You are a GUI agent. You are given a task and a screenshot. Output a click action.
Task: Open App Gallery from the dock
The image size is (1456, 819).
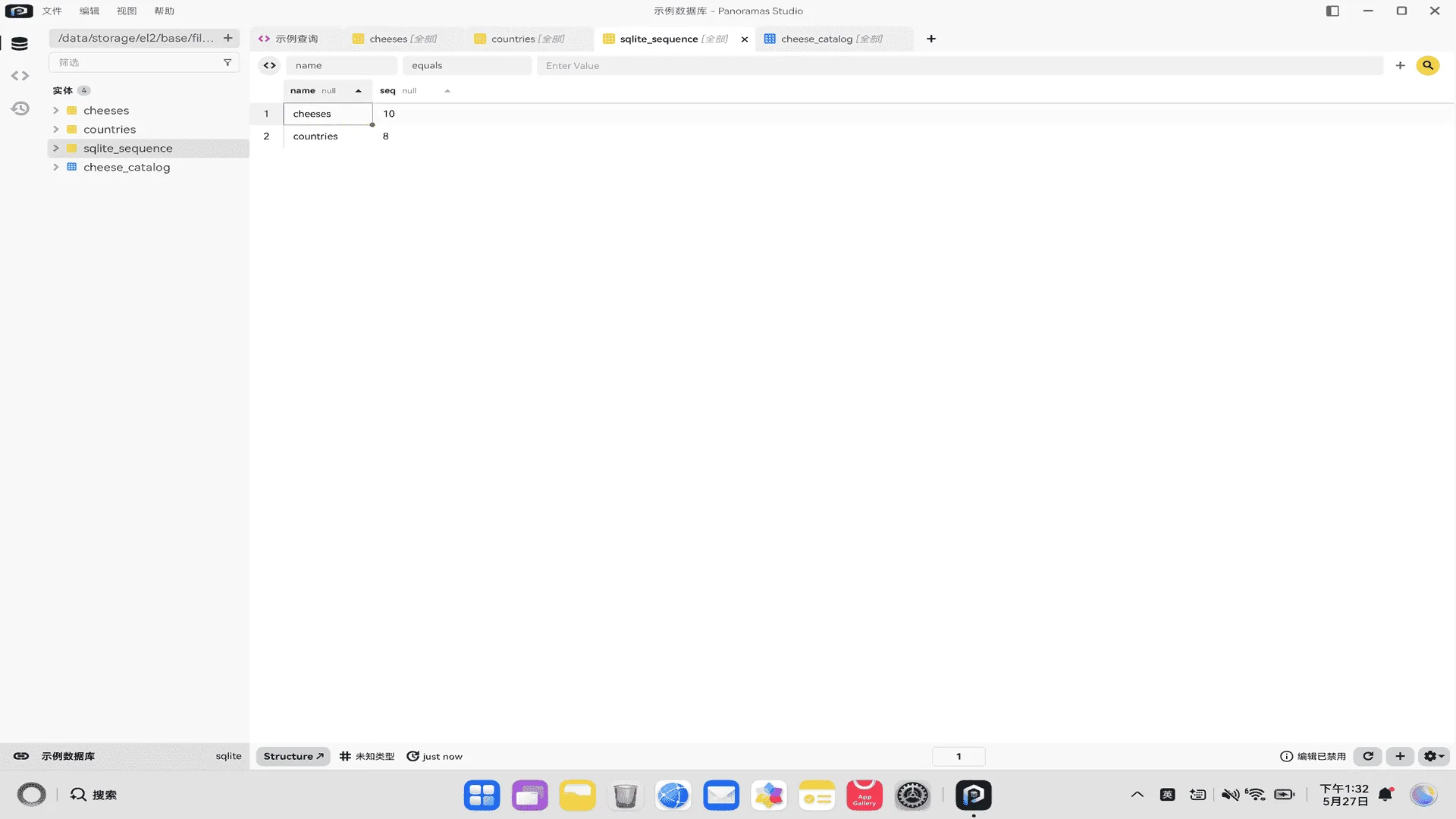point(864,795)
